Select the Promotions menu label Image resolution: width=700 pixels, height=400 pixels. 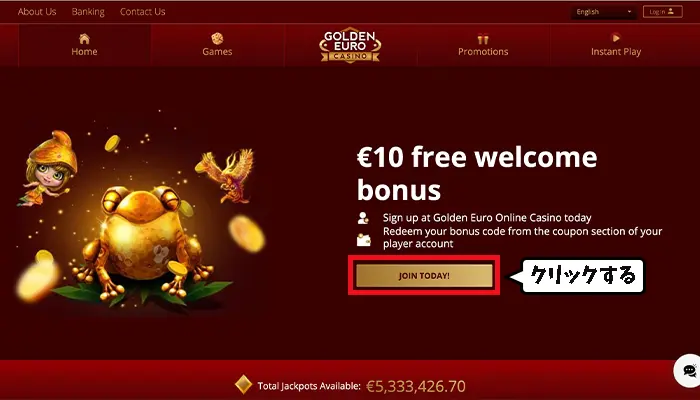[x=483, y=51]
